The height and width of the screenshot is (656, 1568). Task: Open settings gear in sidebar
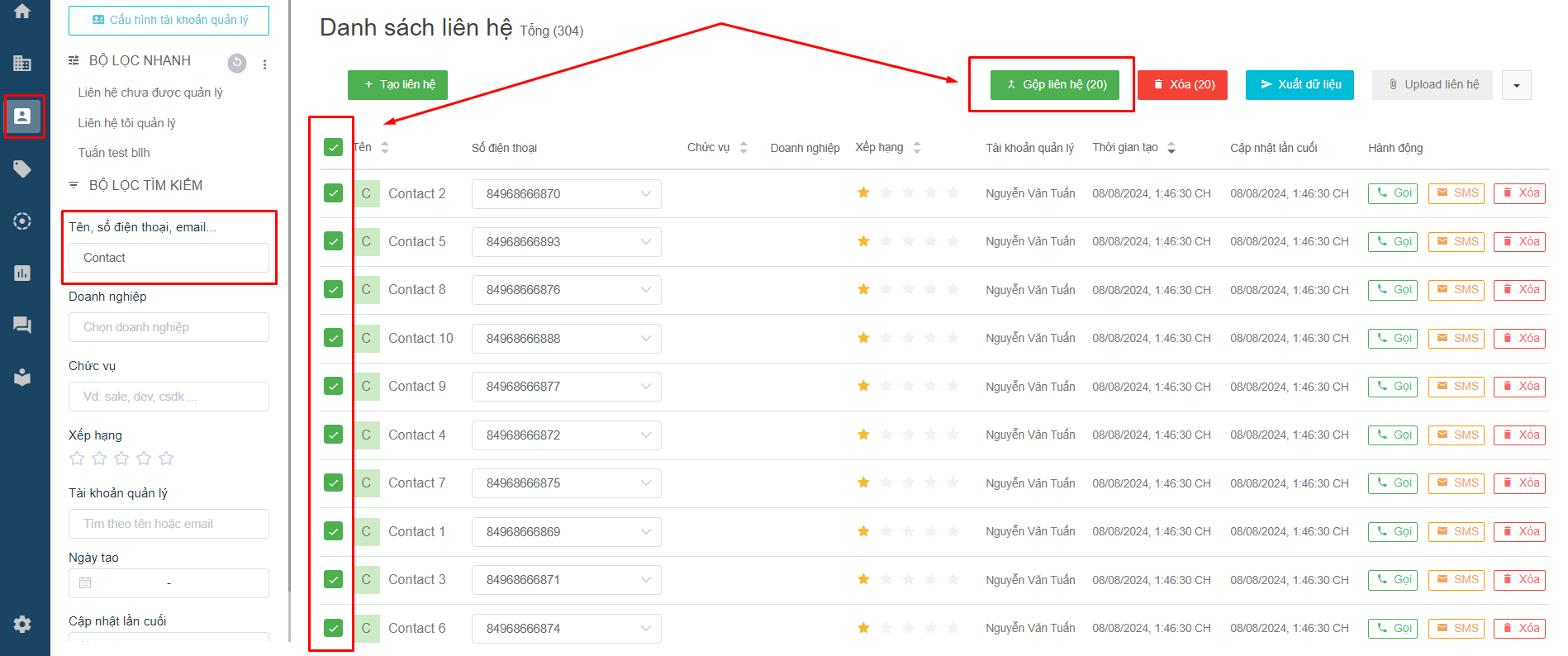click(22, 624)
